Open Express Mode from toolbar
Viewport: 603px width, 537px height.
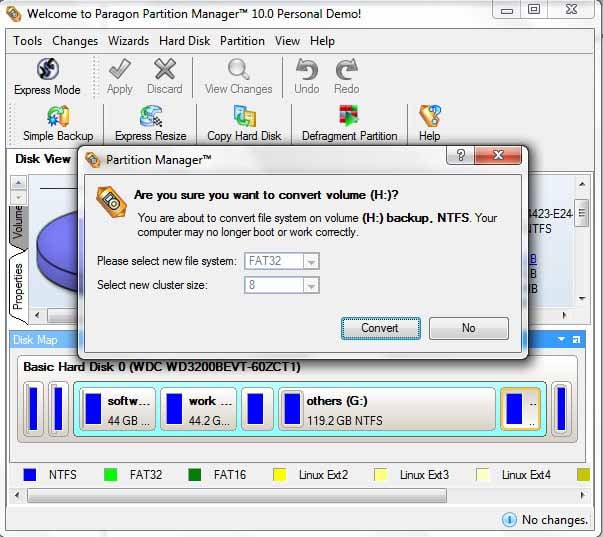tap(47, 77)
